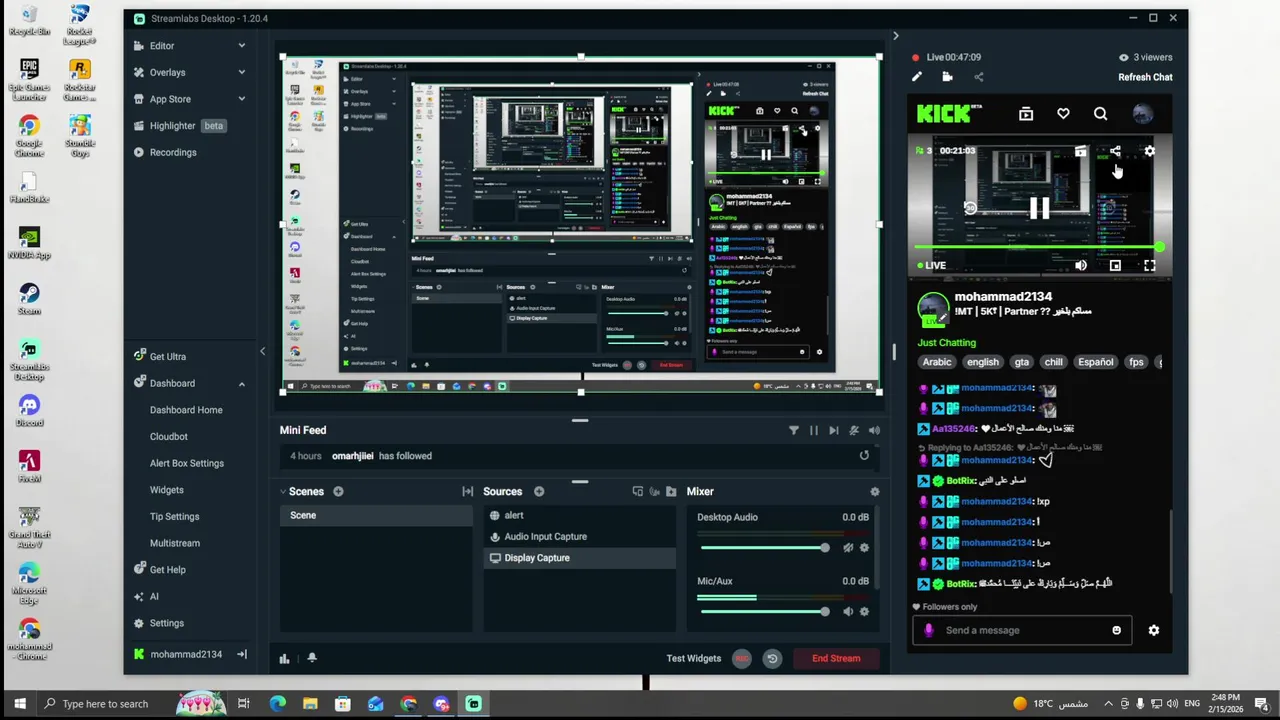Replay the omarhjiiei follow event
Screen dimensions: 1280x720
coord(864,455)
